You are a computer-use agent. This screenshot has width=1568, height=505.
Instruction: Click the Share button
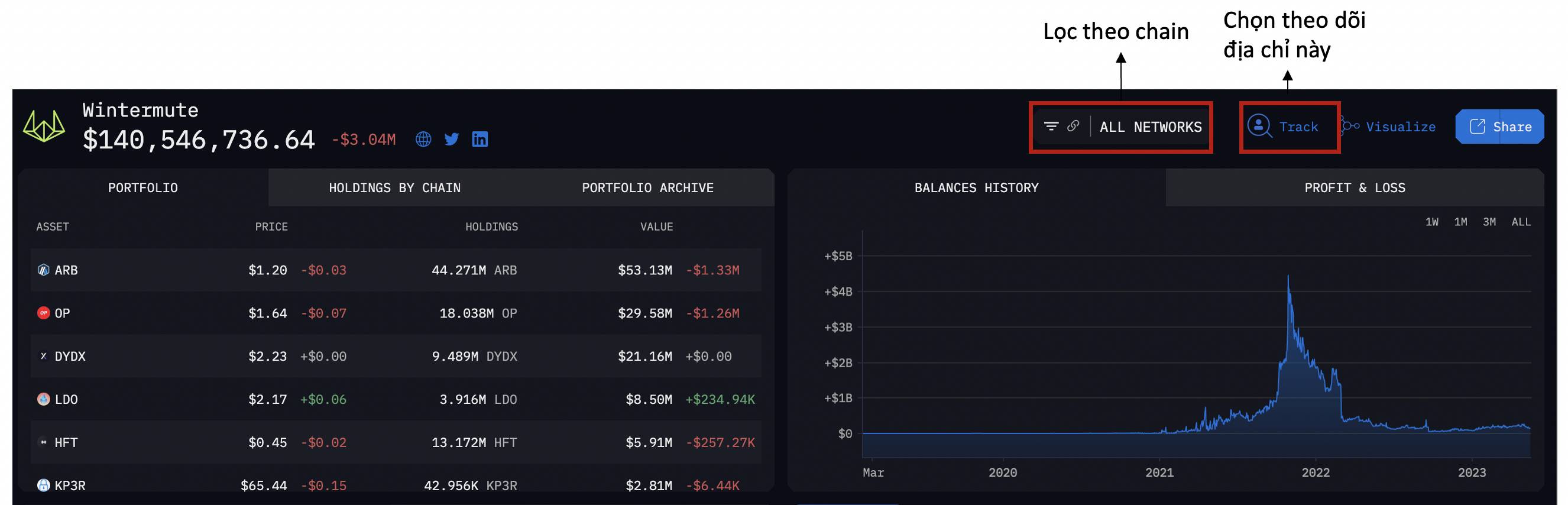tap(1500, 127)
